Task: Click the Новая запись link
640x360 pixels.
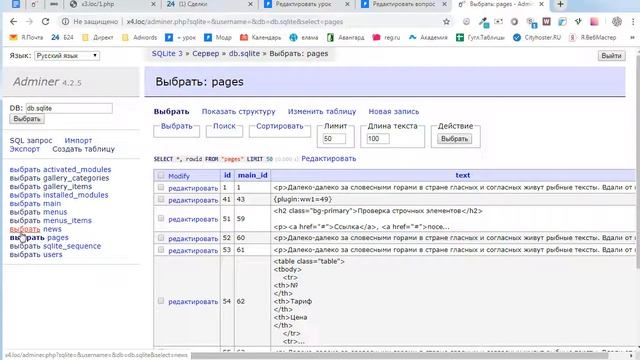Action: (x=393, y=111)
